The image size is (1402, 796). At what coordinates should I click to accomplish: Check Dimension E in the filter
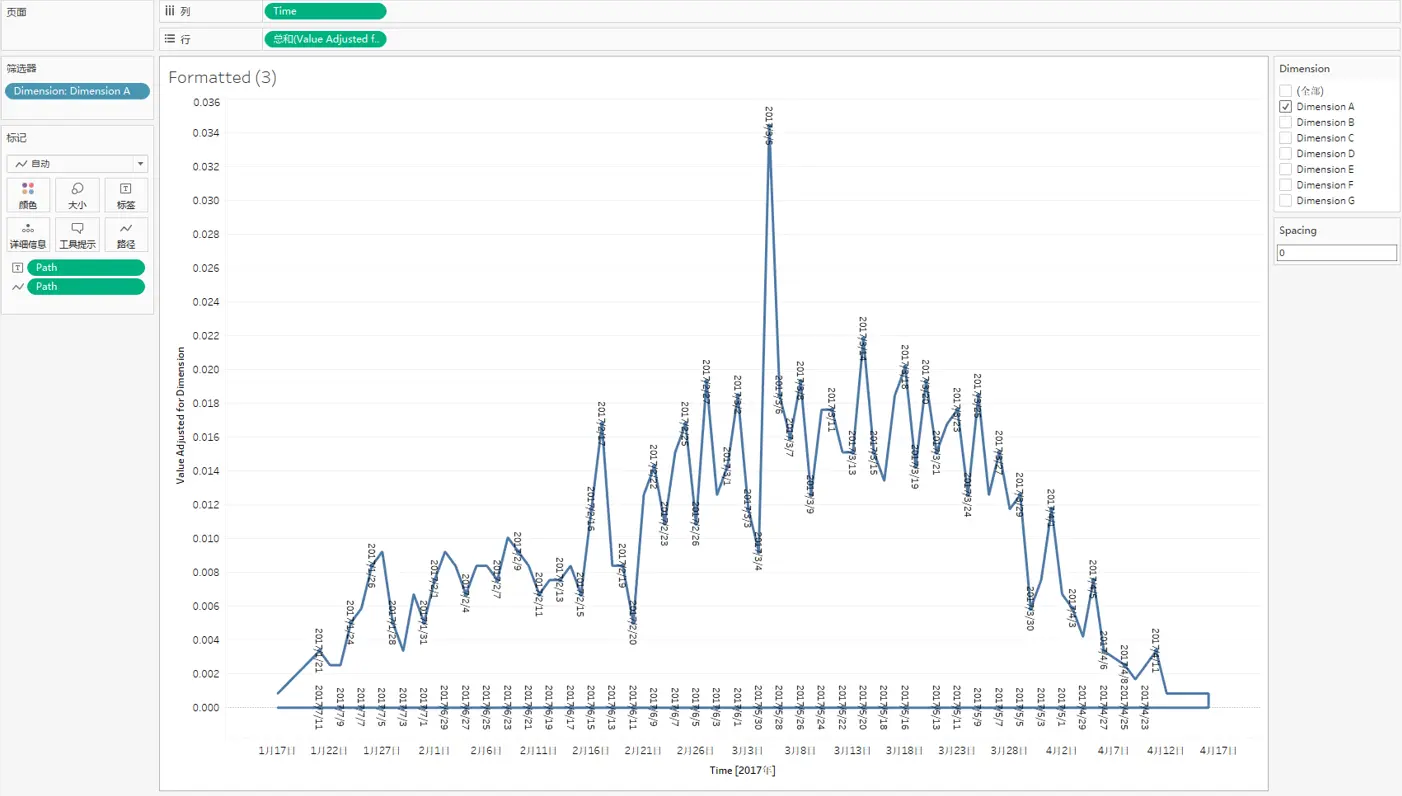point(1286,169)
